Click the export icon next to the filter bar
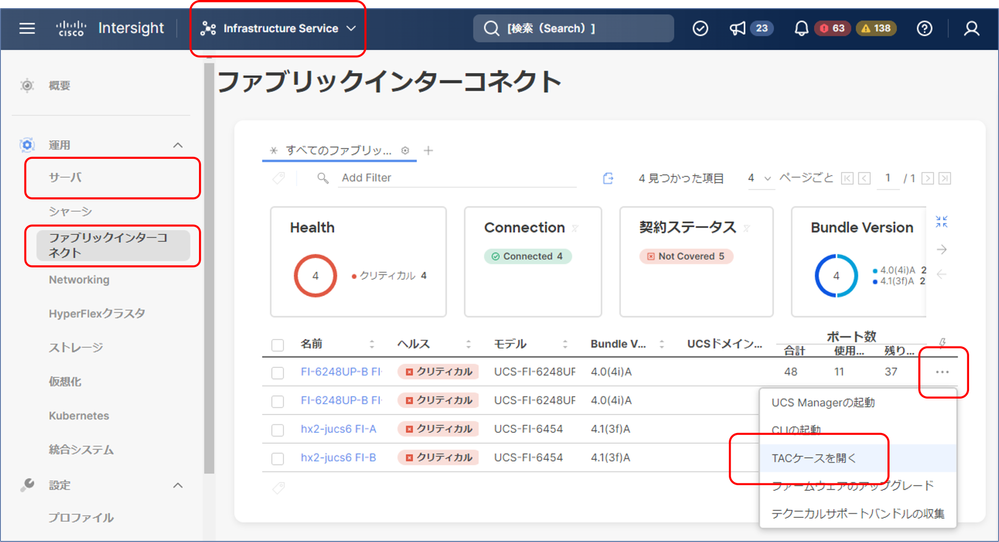The height and width of the screenshot is (542, 999). (608, 178)
